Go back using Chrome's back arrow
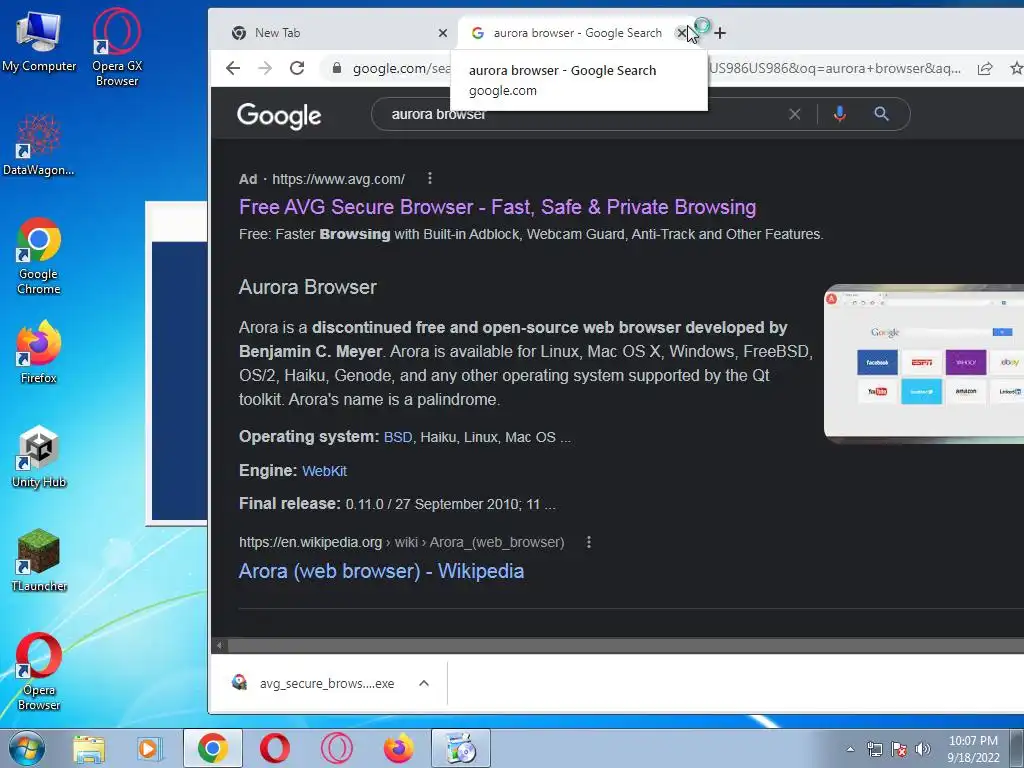This screenshot has height=768, width=1024. [233, 68]
